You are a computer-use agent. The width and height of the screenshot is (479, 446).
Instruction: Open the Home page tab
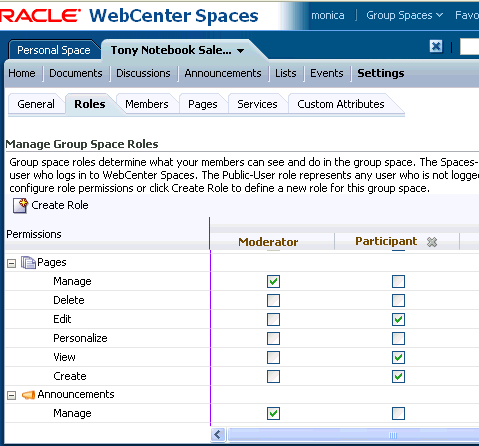pyautogui.click(x=22, y=73)
